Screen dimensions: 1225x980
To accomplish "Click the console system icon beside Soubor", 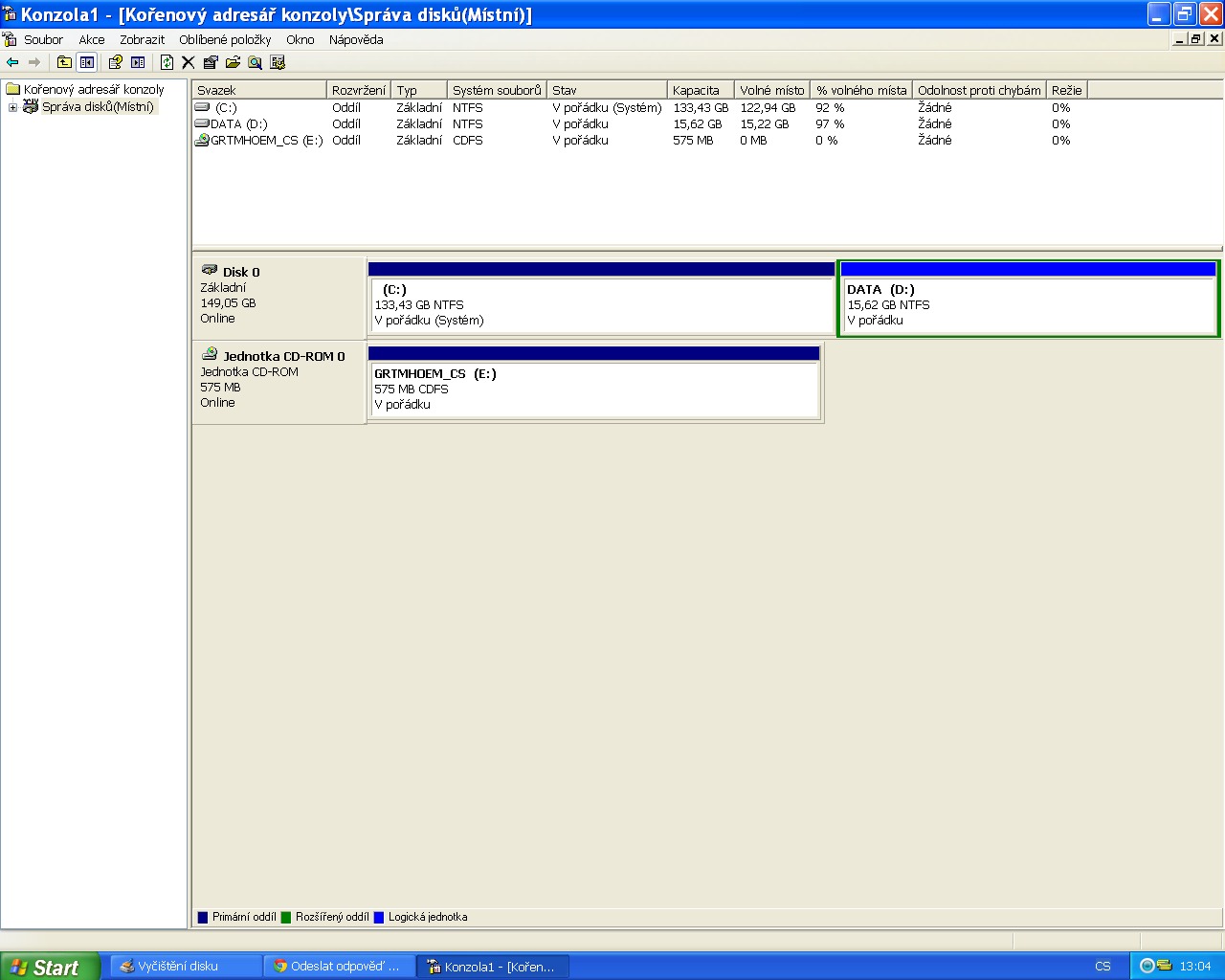I will (x=11, y=39).
